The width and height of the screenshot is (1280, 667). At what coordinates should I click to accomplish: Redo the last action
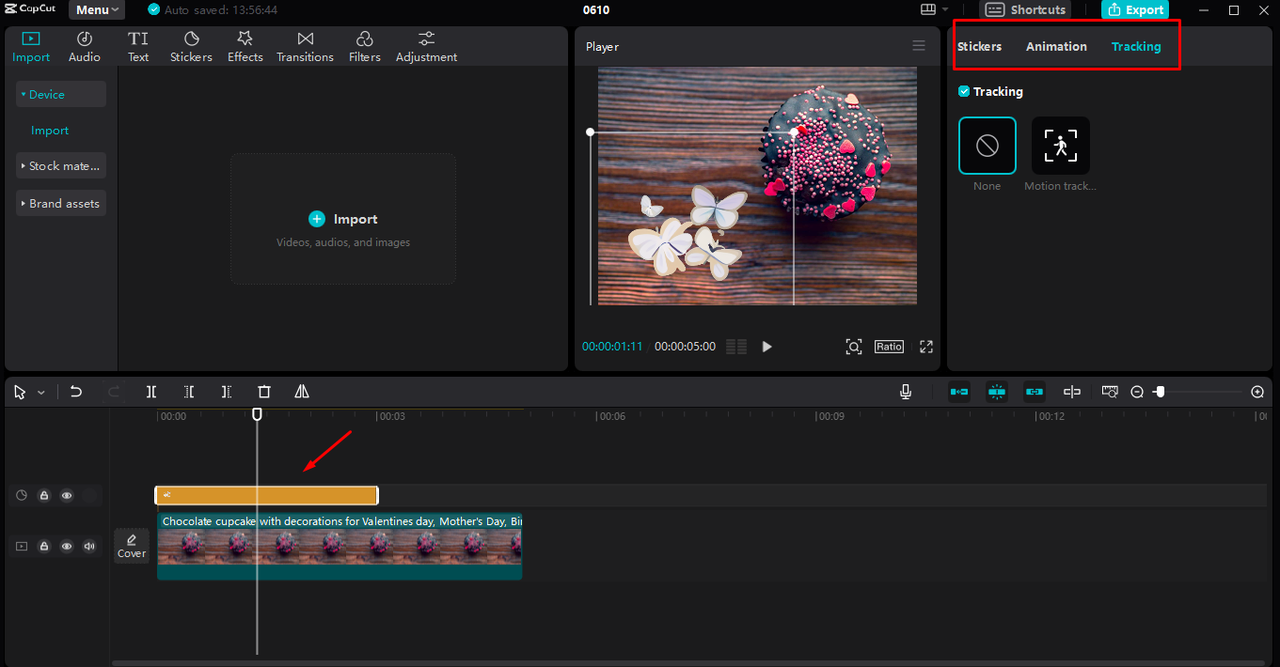click(x=113, y=392)
